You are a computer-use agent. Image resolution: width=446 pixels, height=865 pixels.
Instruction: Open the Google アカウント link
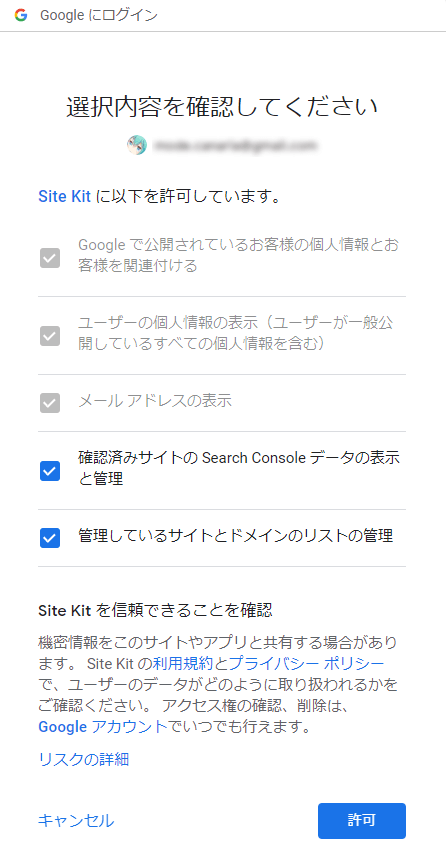(103, 727)
